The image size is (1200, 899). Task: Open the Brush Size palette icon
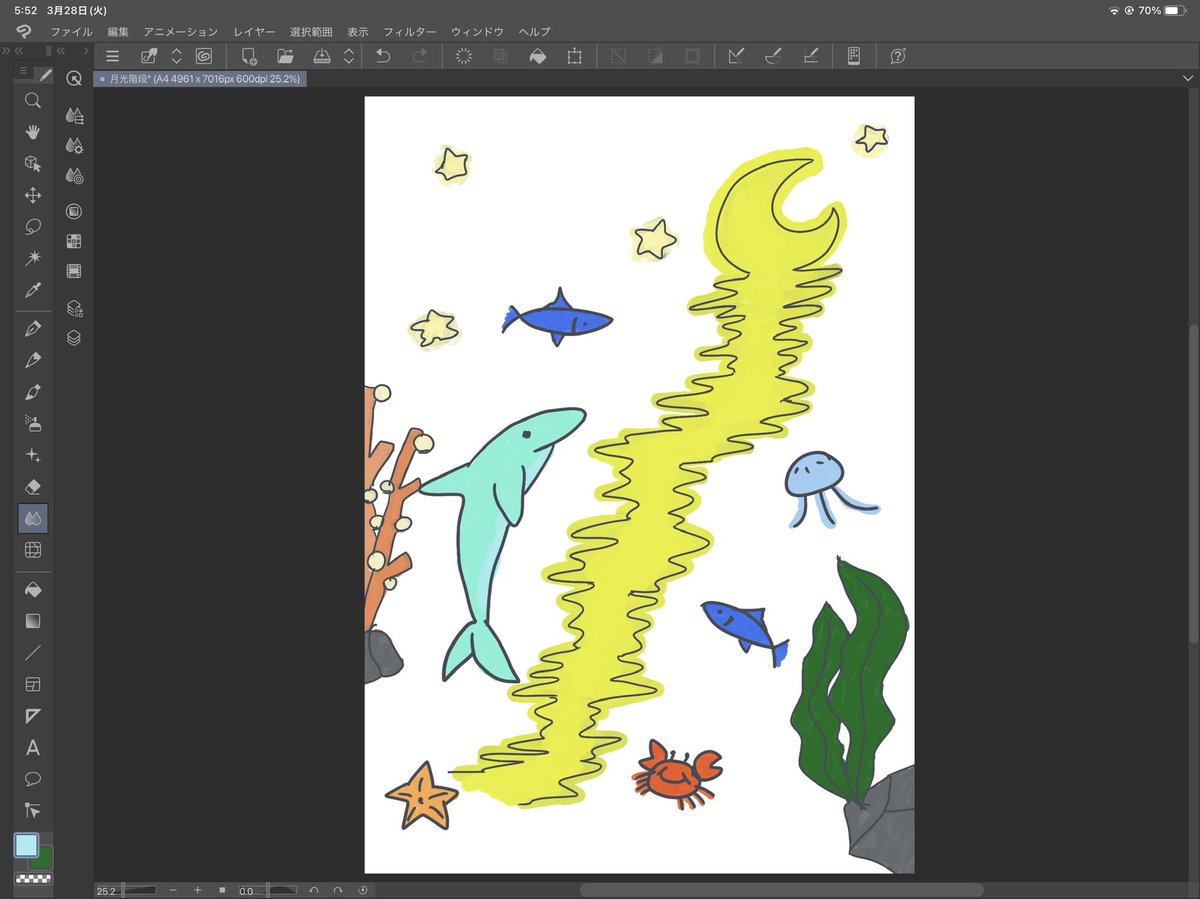[74, 176]
